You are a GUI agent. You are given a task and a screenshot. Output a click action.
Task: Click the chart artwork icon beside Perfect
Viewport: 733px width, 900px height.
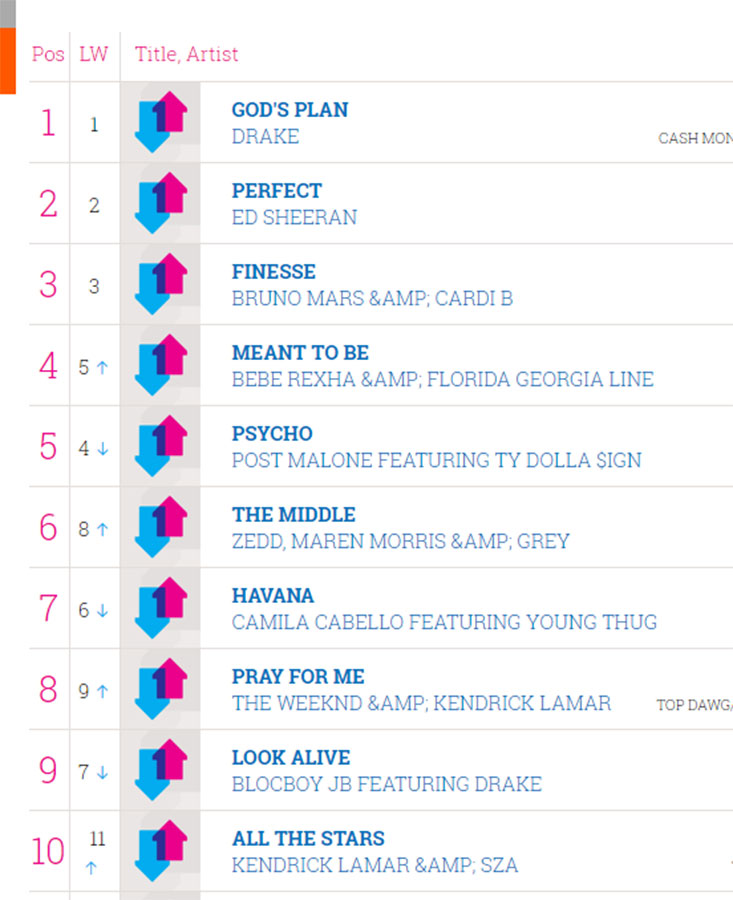click(161, 203)
